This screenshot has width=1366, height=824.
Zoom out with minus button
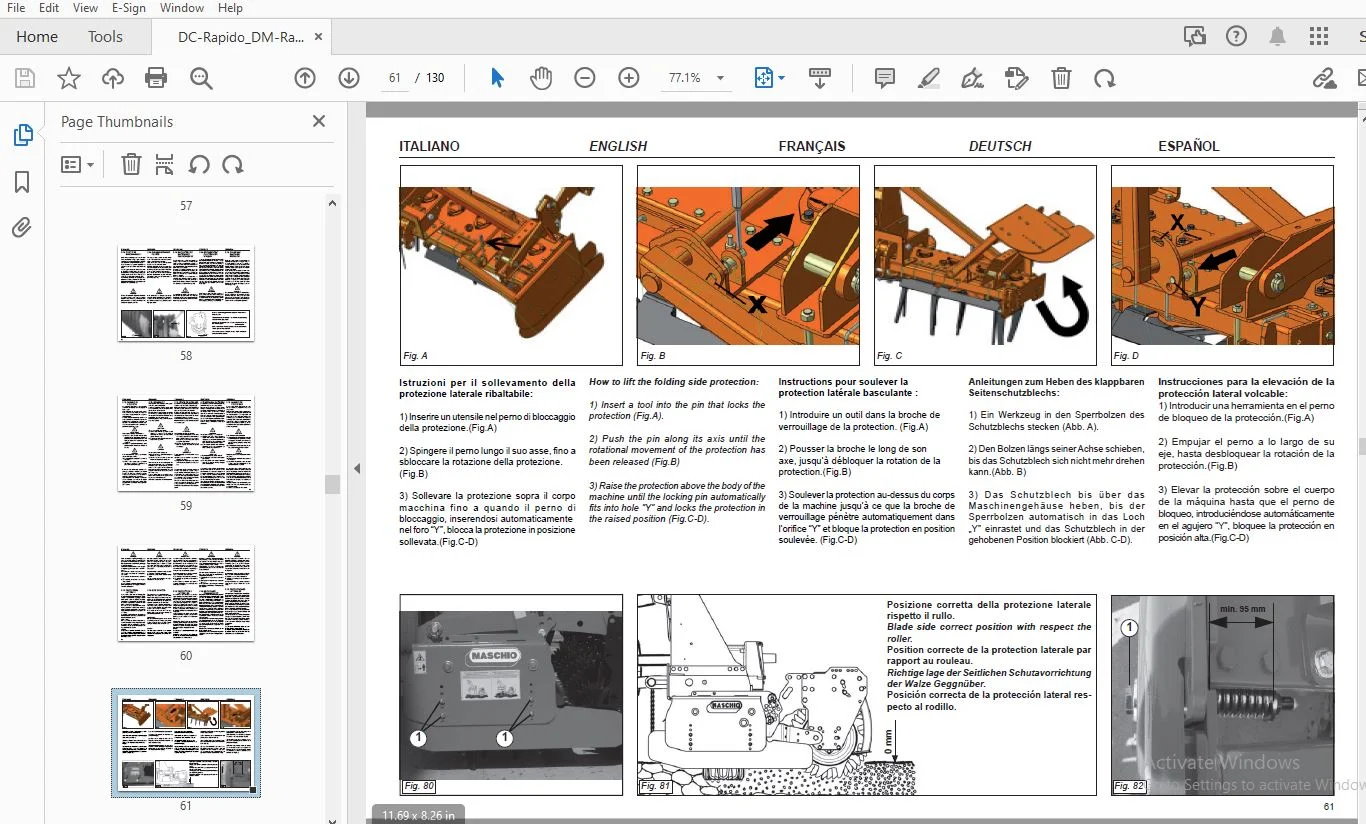tap(585, 78)
